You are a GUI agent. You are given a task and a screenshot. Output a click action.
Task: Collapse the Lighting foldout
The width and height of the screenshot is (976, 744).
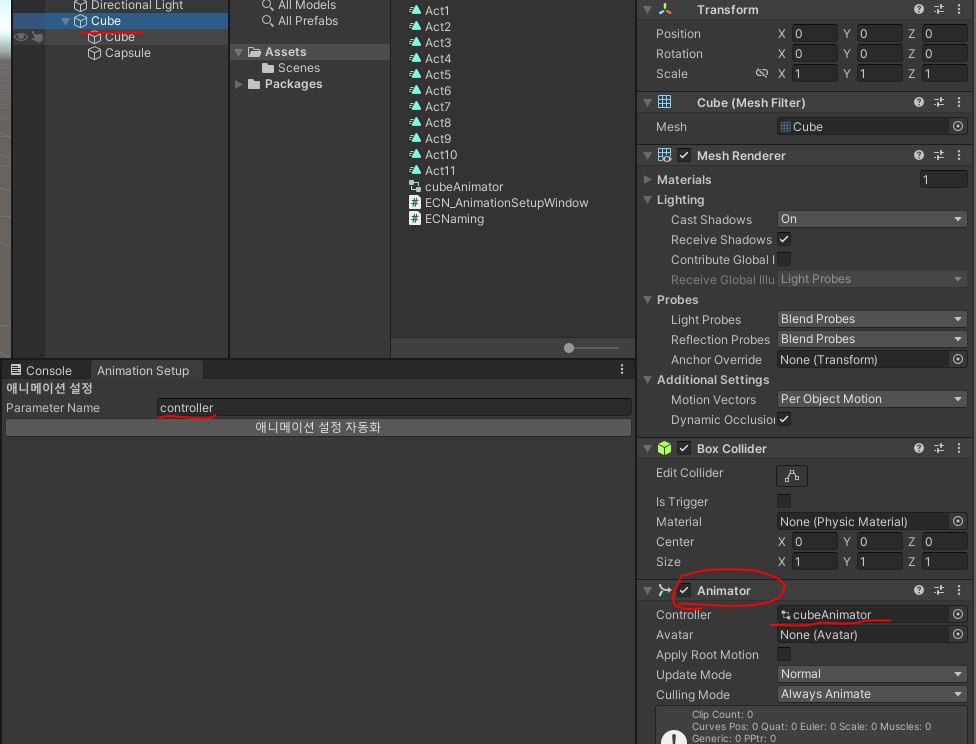(x=647, y=199)
